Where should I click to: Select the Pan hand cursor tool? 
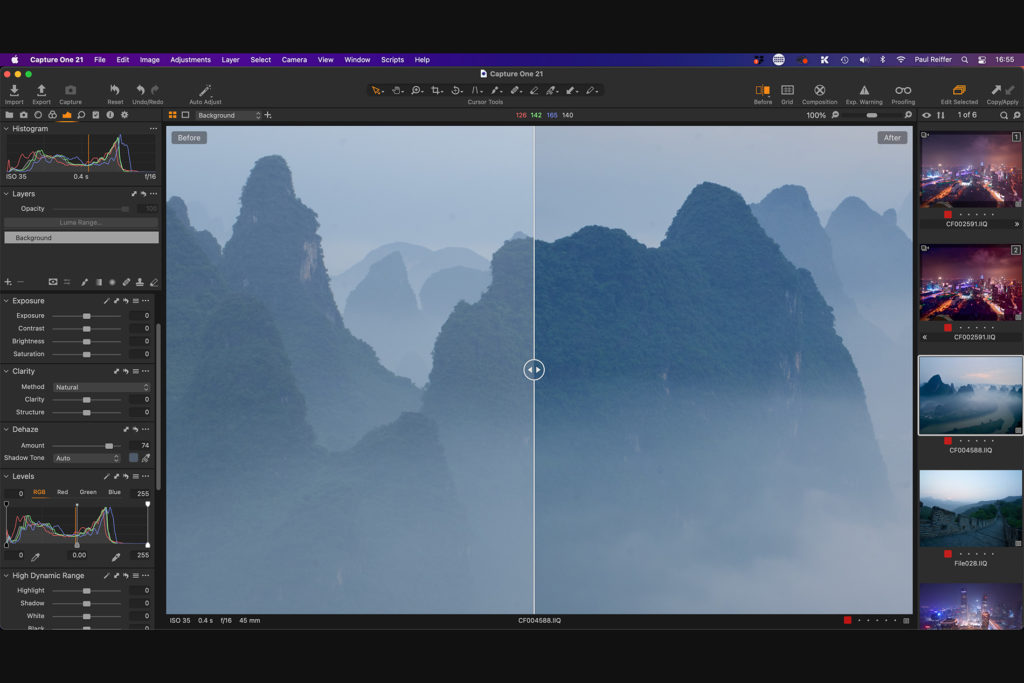pos(396,90)
